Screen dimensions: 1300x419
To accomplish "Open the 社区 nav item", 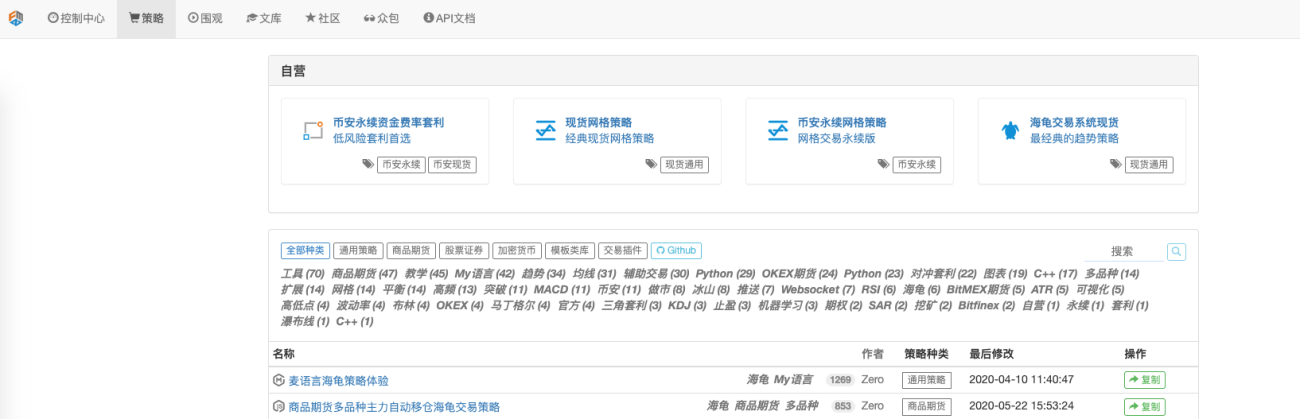I will coord(323,18).
